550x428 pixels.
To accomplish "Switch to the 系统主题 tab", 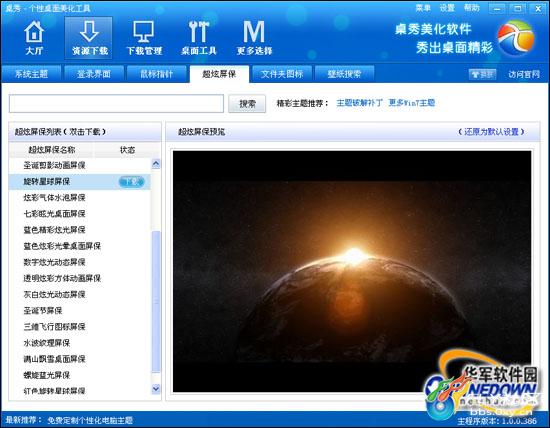I will [31, 74].
